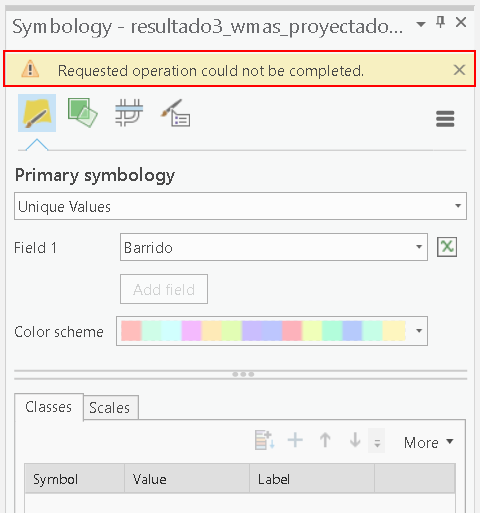Set an expression for Field 1
Viewport: 480px width, 513px height.
pyautogui.click(x=447, y=247)
